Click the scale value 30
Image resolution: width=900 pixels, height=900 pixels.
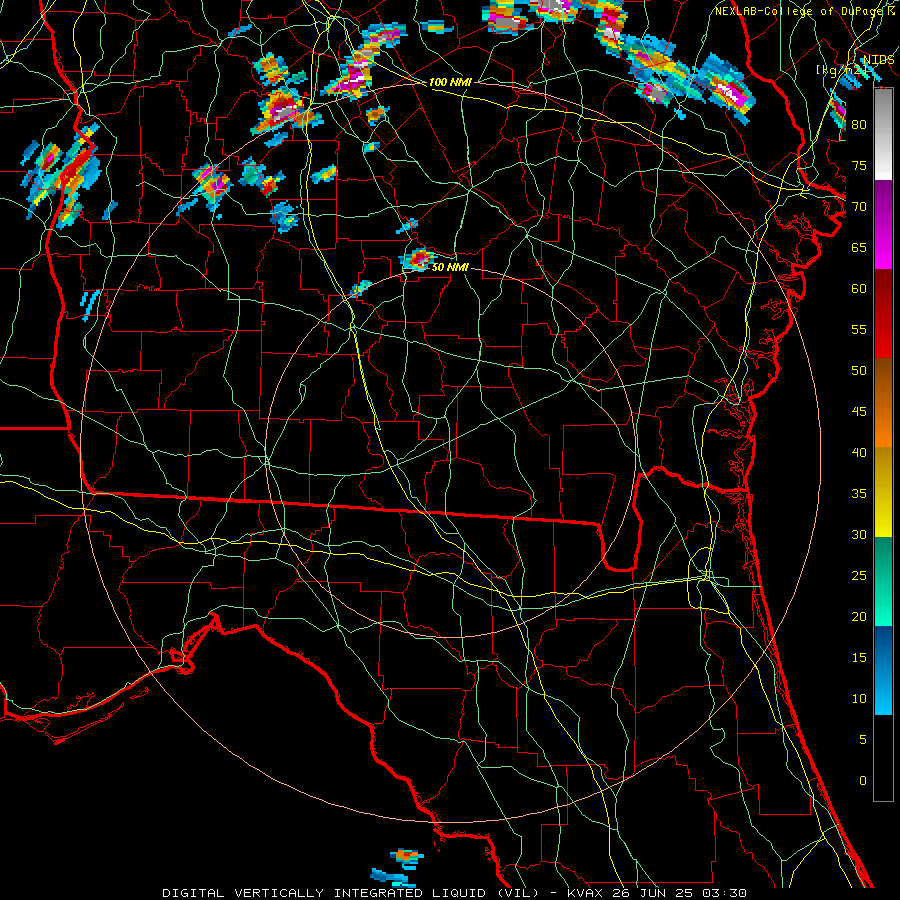coord(859,534)
